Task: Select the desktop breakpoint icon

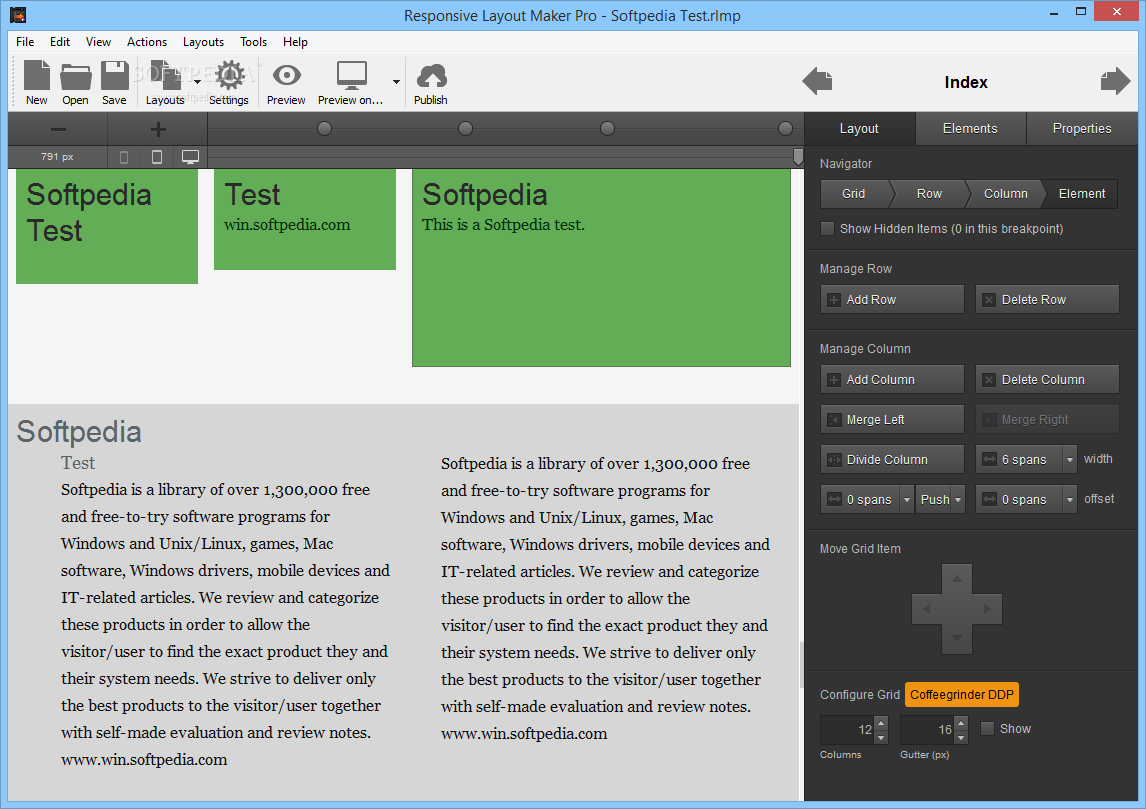Action: click(x=190, y=157)
